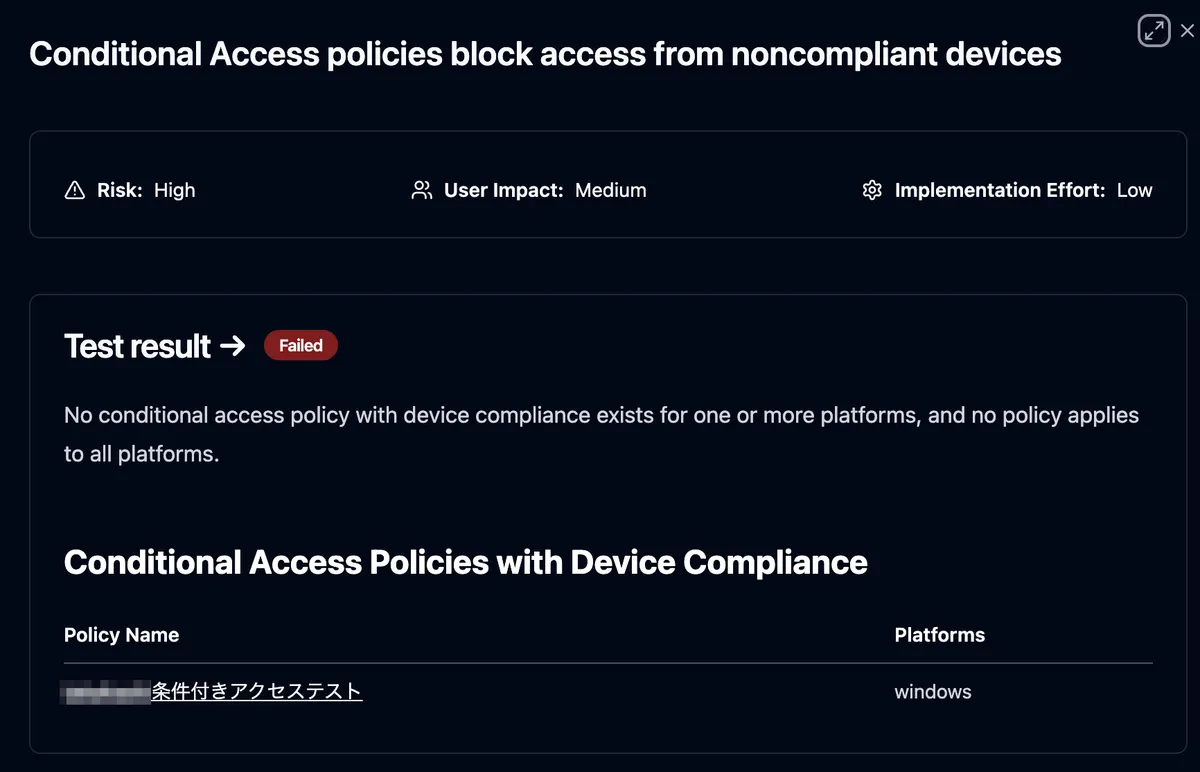Click the red Failed status badge
1200x772 pixels.
click(x=301, y=346)
